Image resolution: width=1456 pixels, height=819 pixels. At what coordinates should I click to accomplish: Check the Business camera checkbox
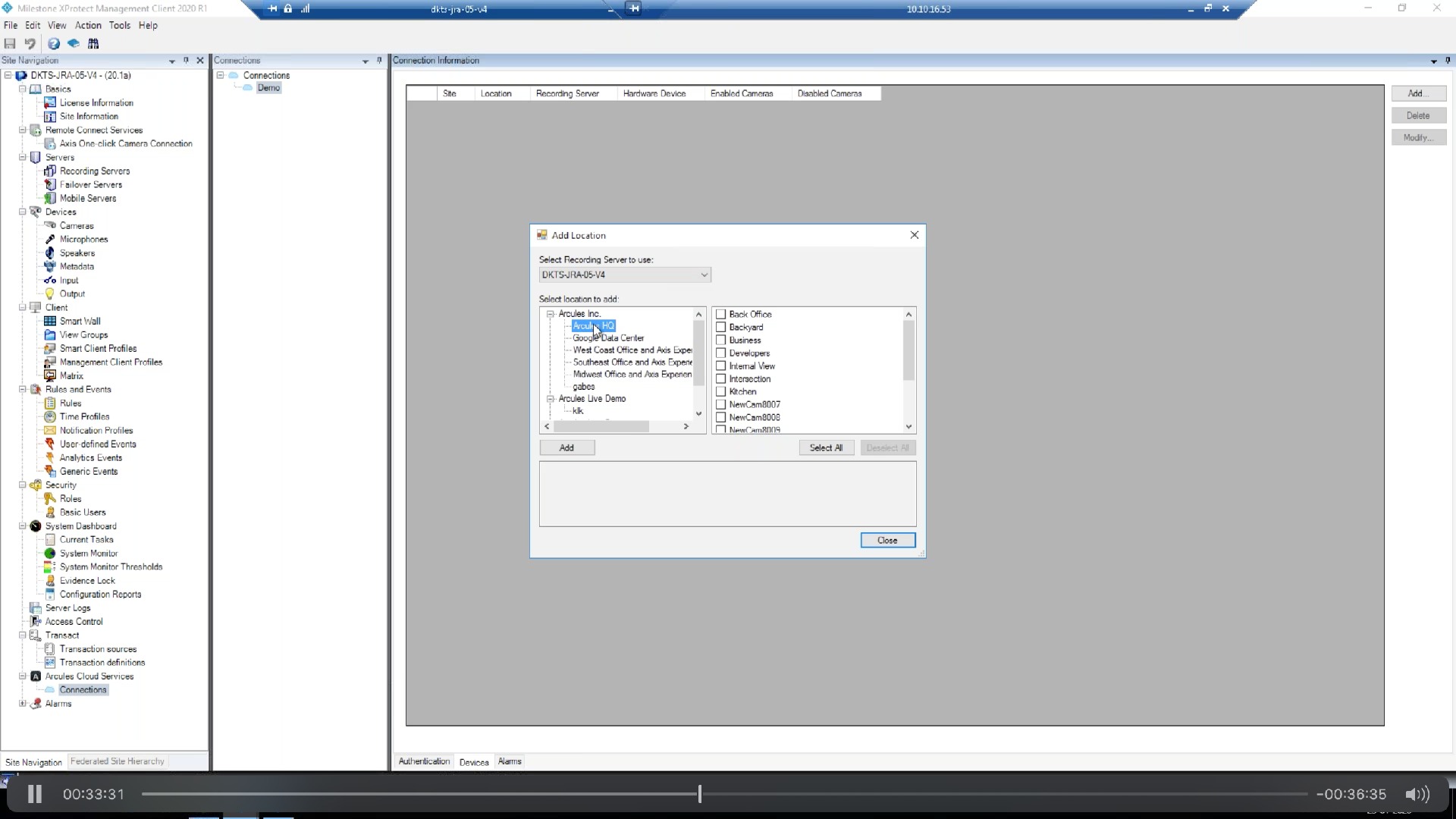tap(721, 340)
